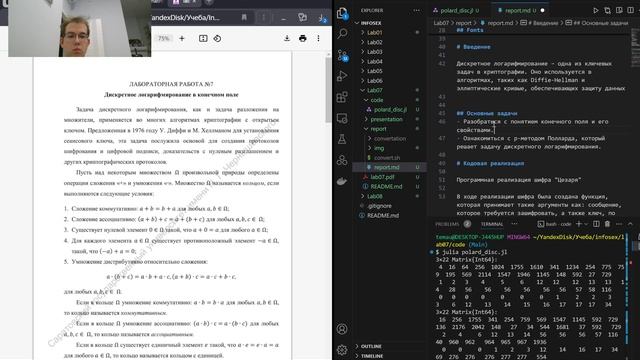Open Explorer panel more actions ellipsis
Viewport: 640px width, 360px height.
point(416,11)
